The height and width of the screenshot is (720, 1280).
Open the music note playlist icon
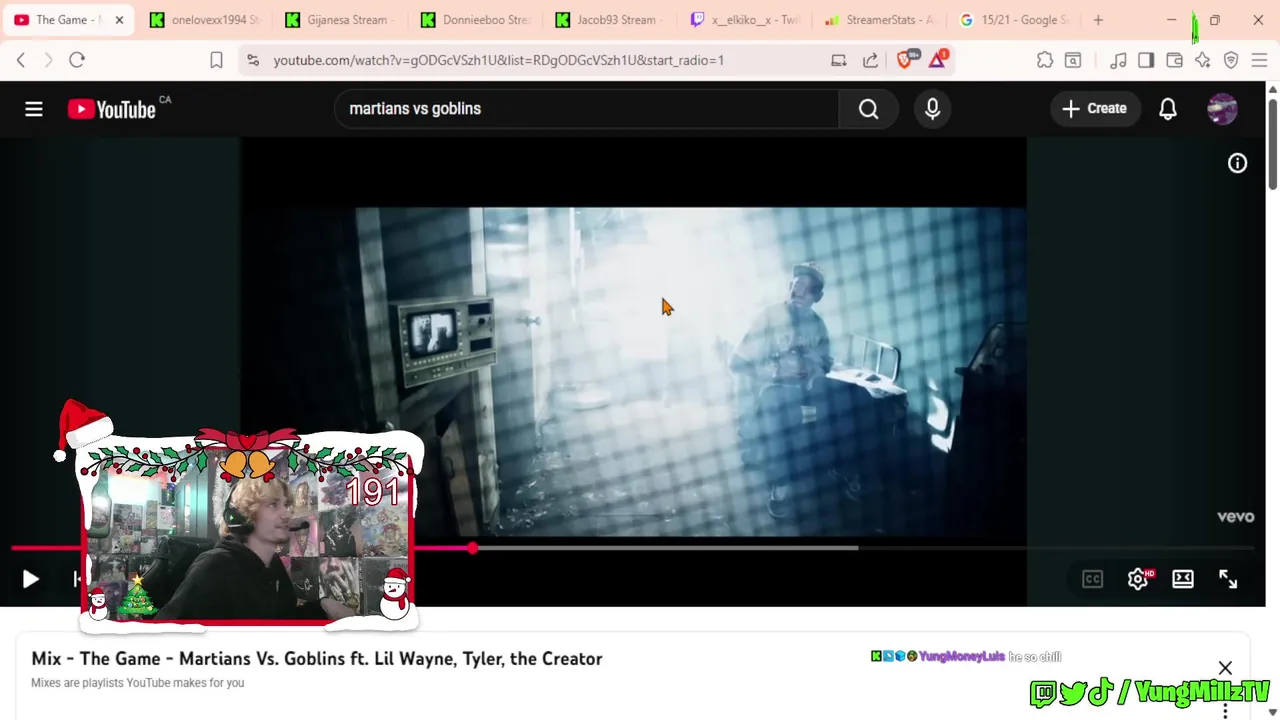(x=1118, y=60)
